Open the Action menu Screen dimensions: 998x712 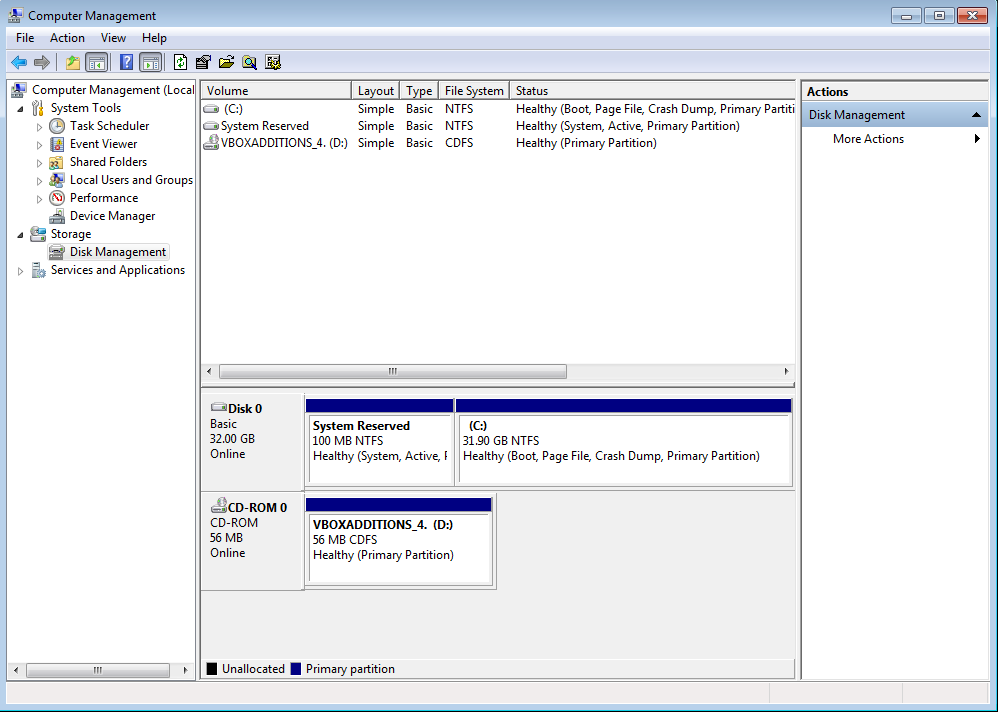(67, 38)
